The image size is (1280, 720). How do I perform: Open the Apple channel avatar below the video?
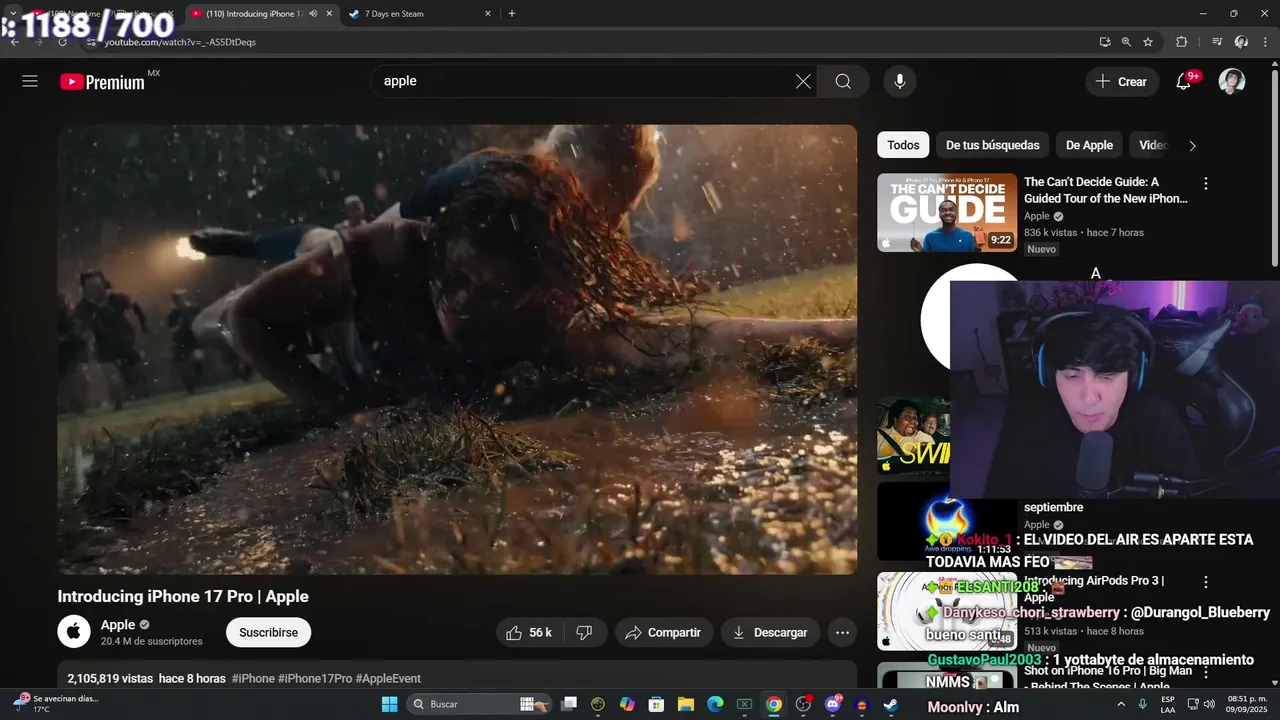coord(74,632)
